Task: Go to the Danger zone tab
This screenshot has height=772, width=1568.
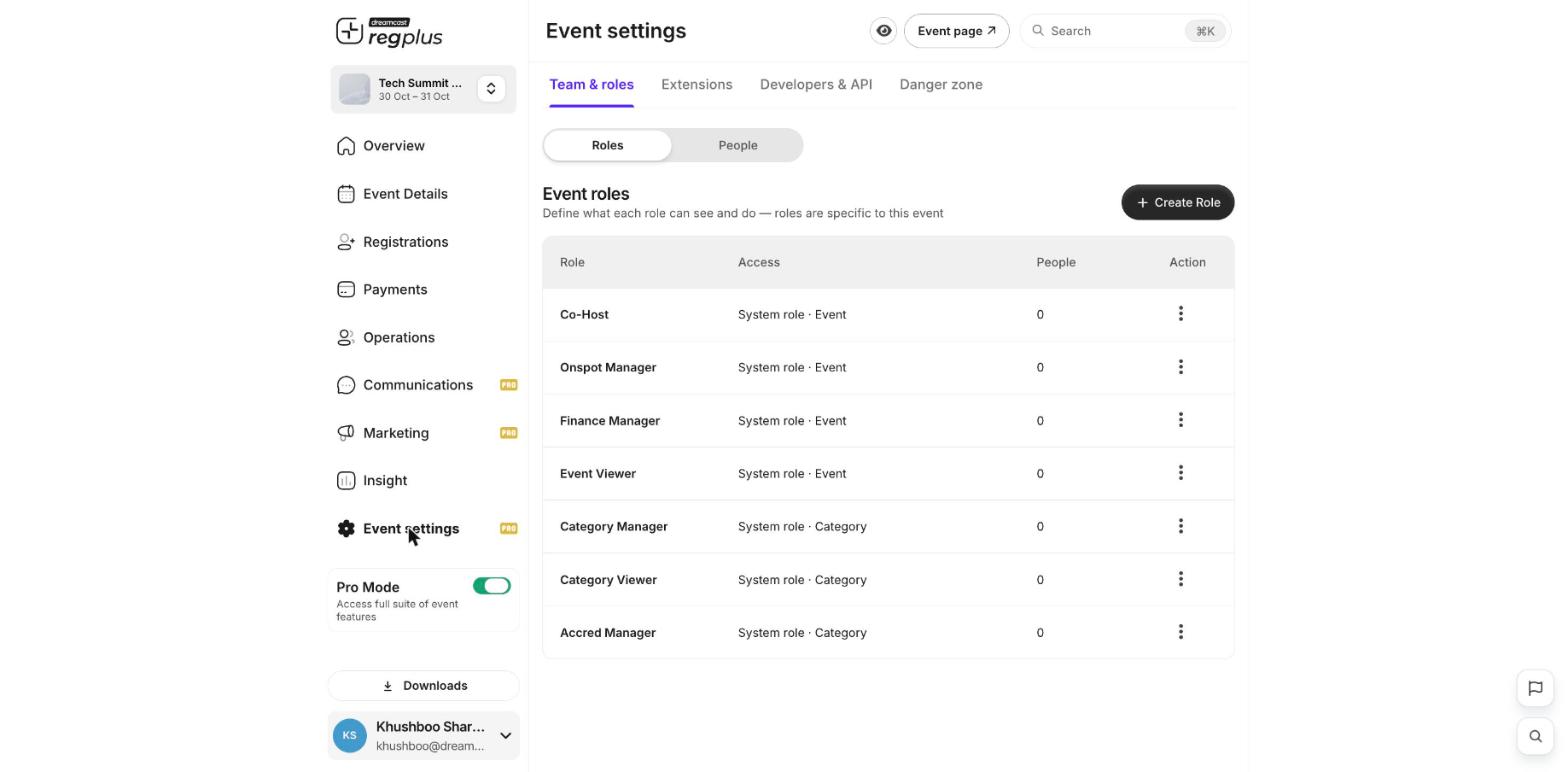Action: click(941, 85)
